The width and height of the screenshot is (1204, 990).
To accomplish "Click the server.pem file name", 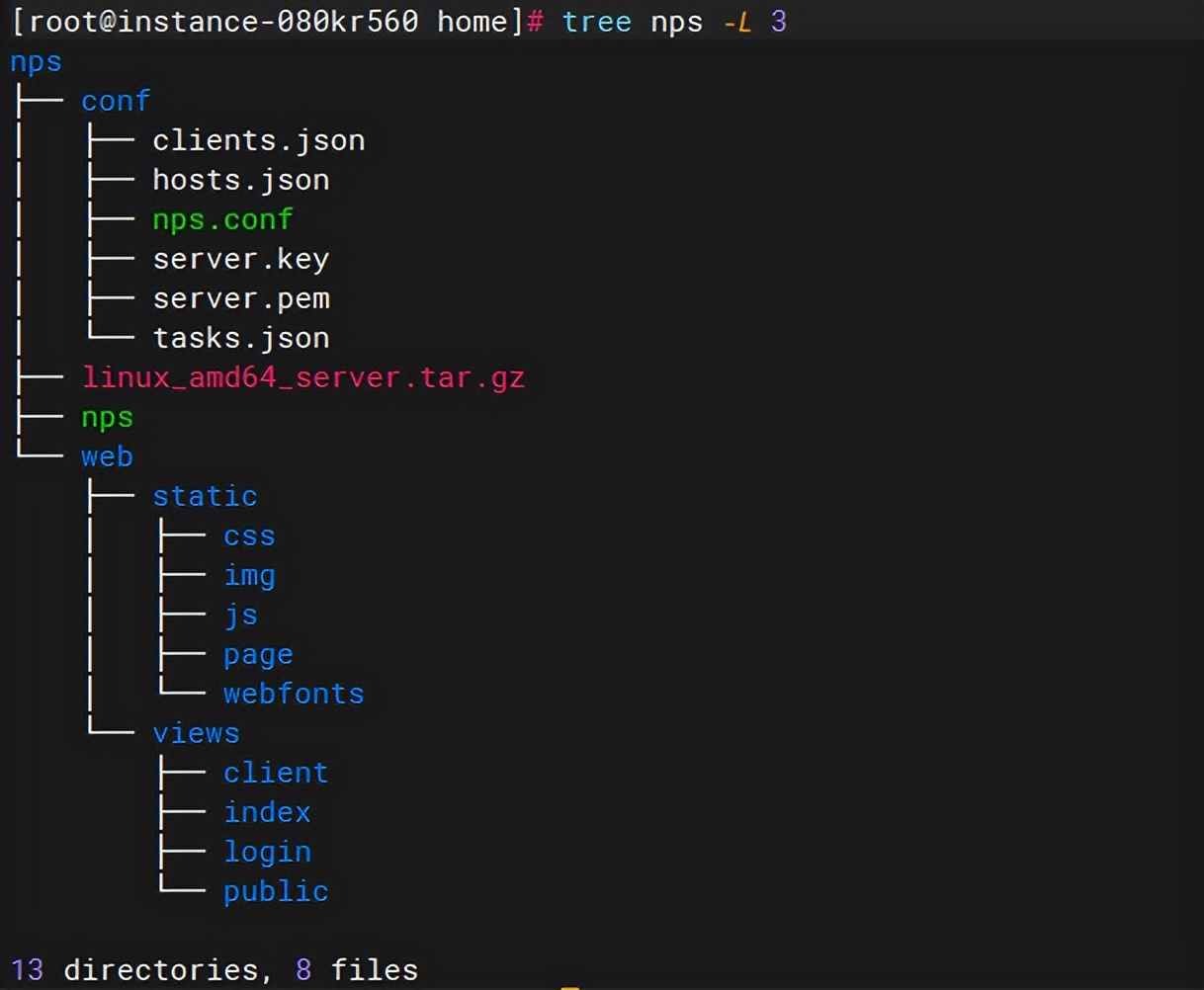I will click(x=241, y=299).
